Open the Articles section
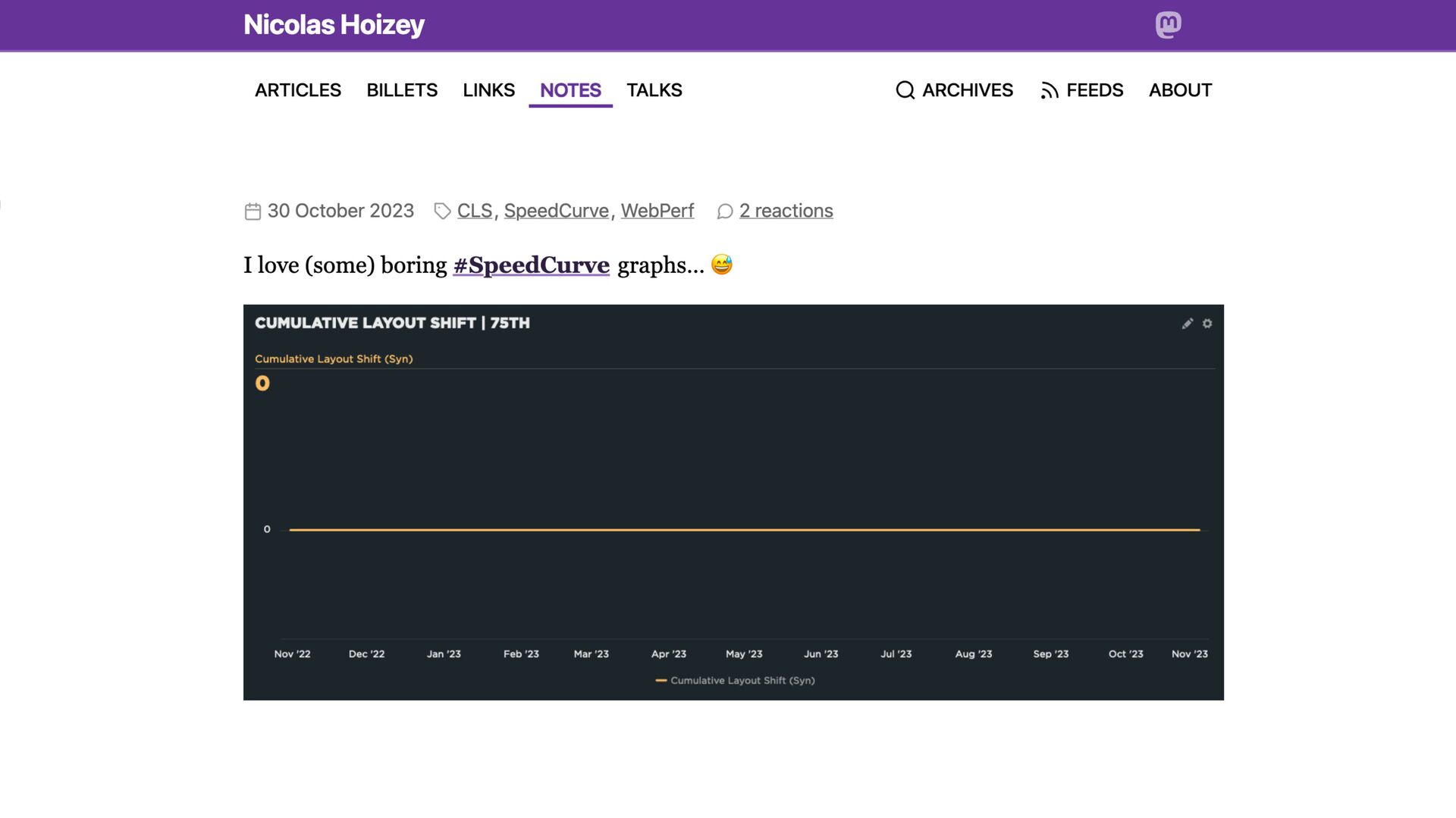The image size is (1456, 818). [298, 90]
